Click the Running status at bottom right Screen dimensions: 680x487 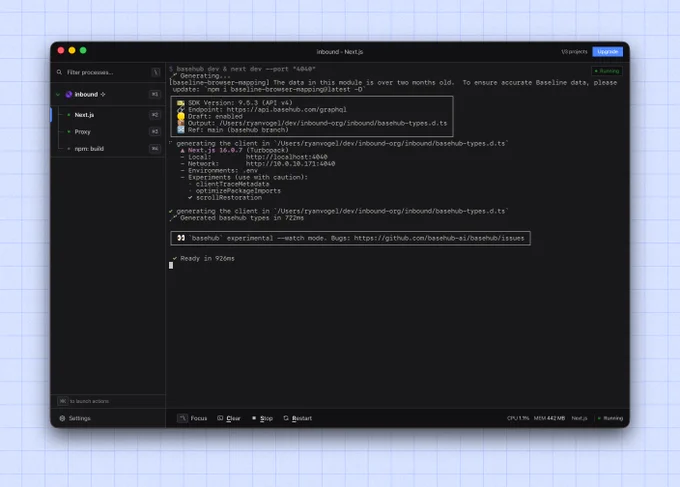pyautogui.click(x=610, y=418)
